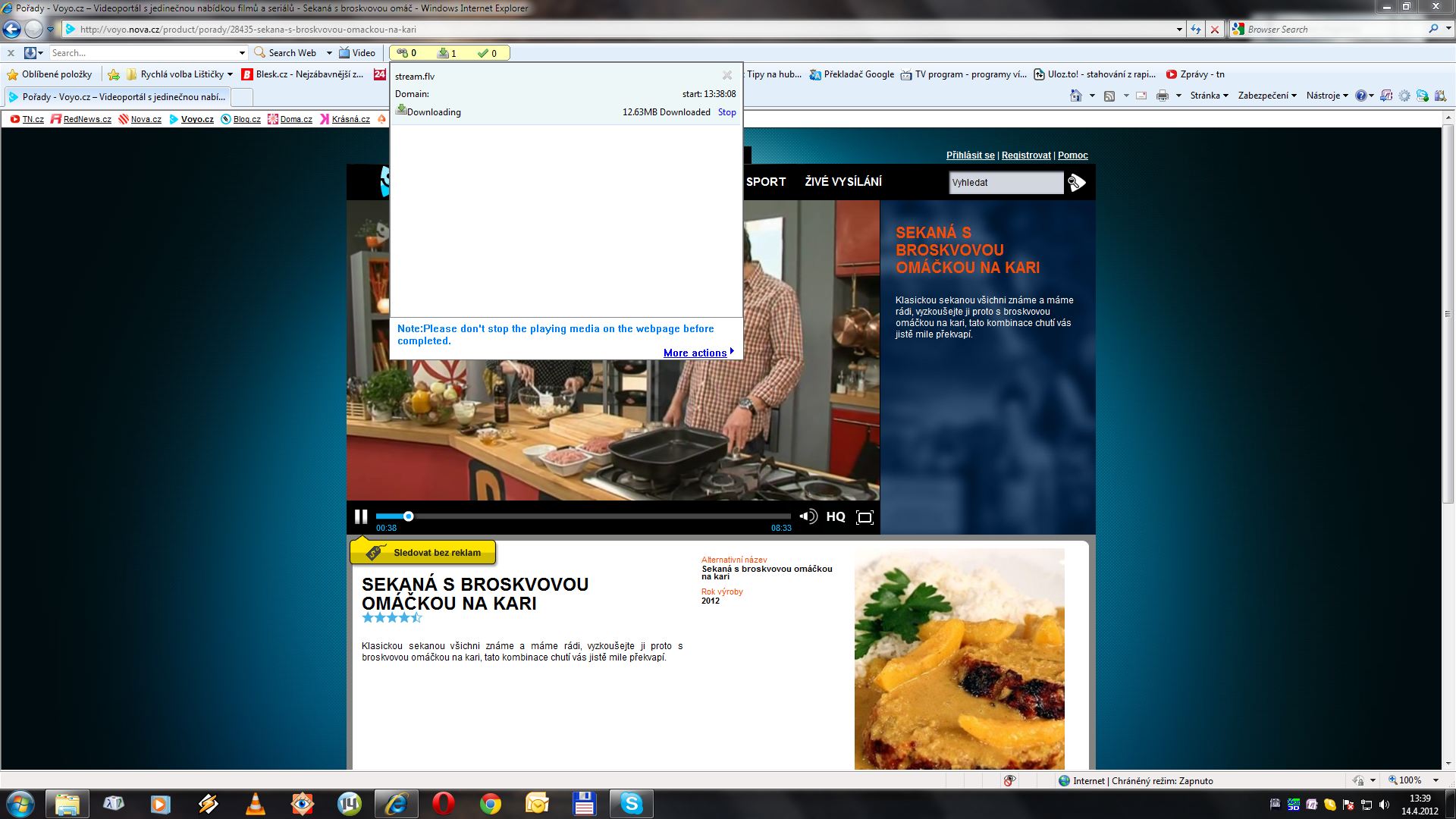1456x819 pixels.
Task: Click the Vyhledat search magnifier icon
Action: click(1077, 182)
